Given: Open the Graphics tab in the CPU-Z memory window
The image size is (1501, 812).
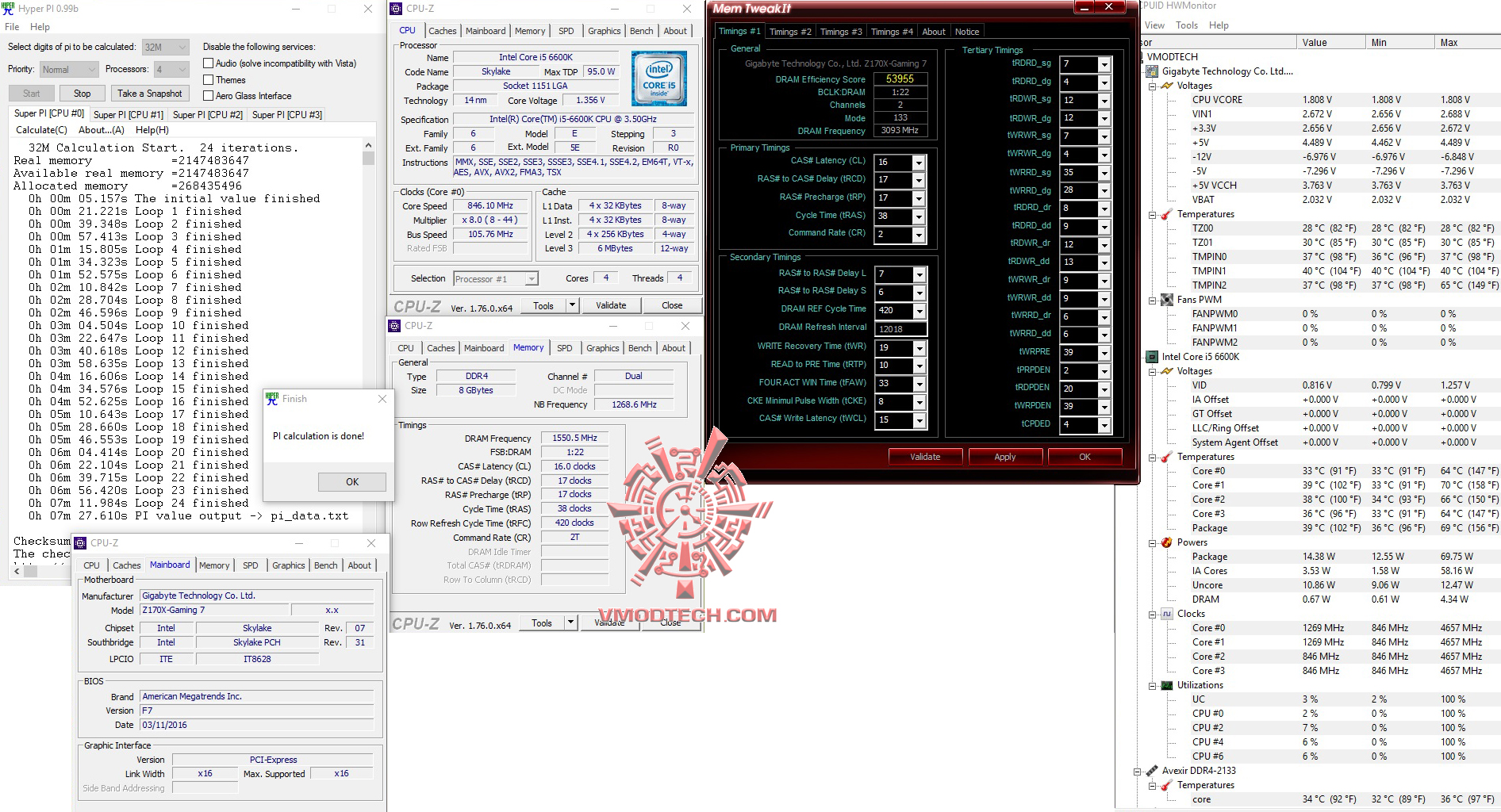Looking at the screenshot, I should pos(603,348).
